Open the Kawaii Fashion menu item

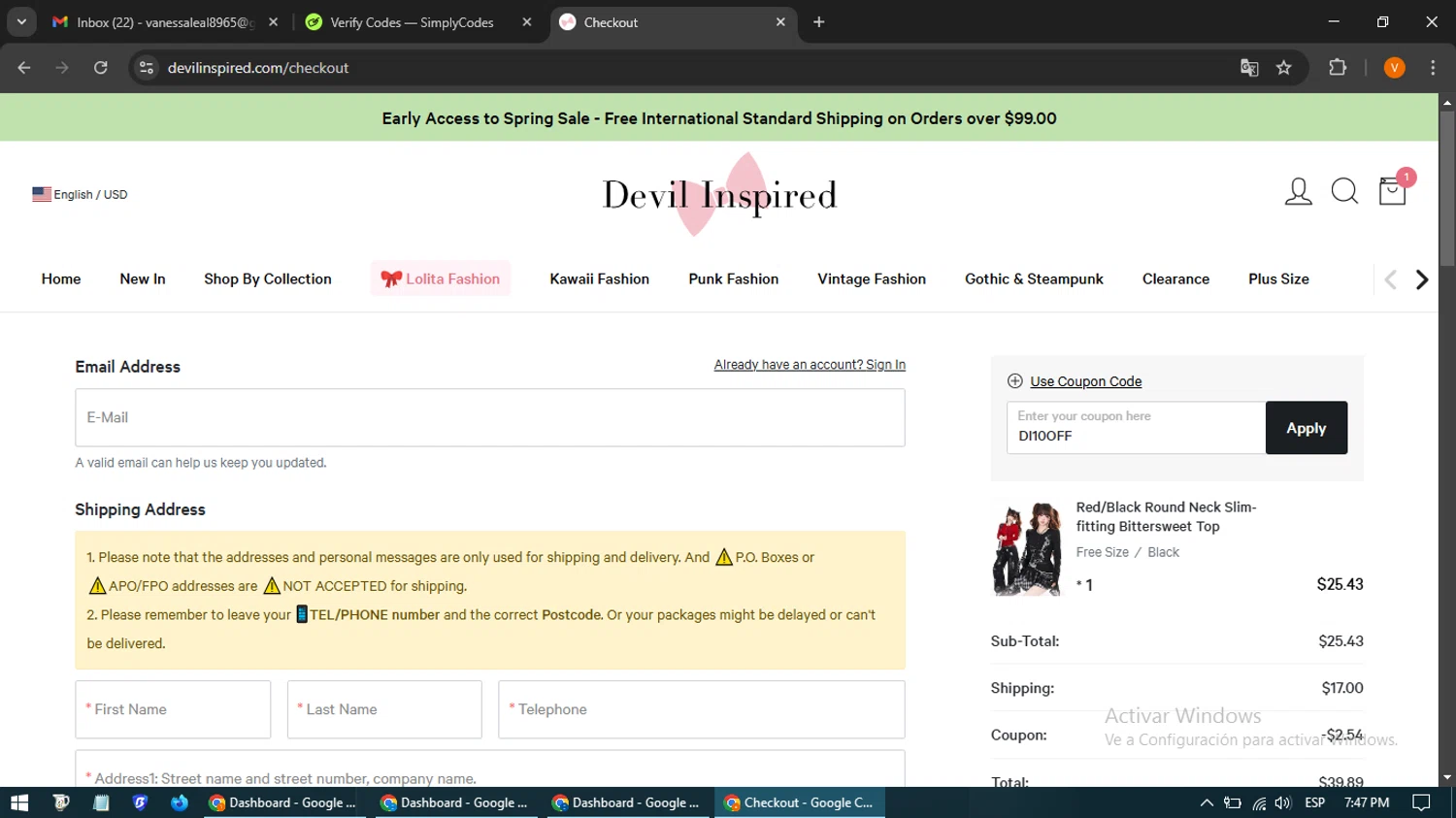click(x=600, y=279)
